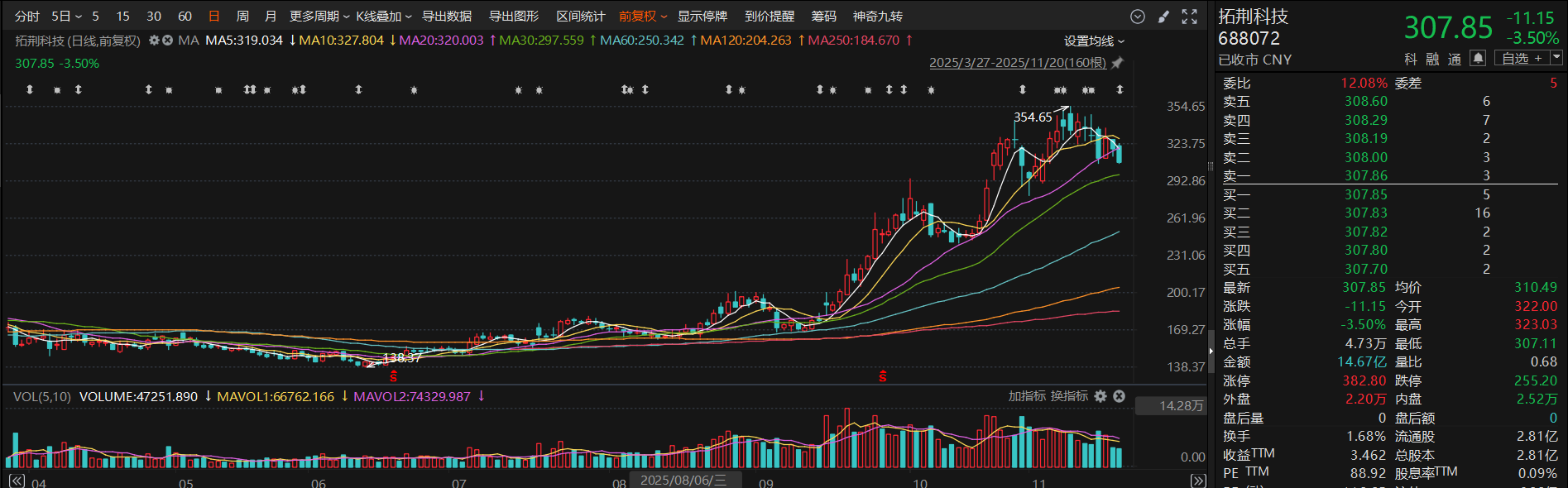This screenshot has width=1568, height=488.
Task: Click the circled down-arrow icon in toolbar
Action: click(1138, 17)
